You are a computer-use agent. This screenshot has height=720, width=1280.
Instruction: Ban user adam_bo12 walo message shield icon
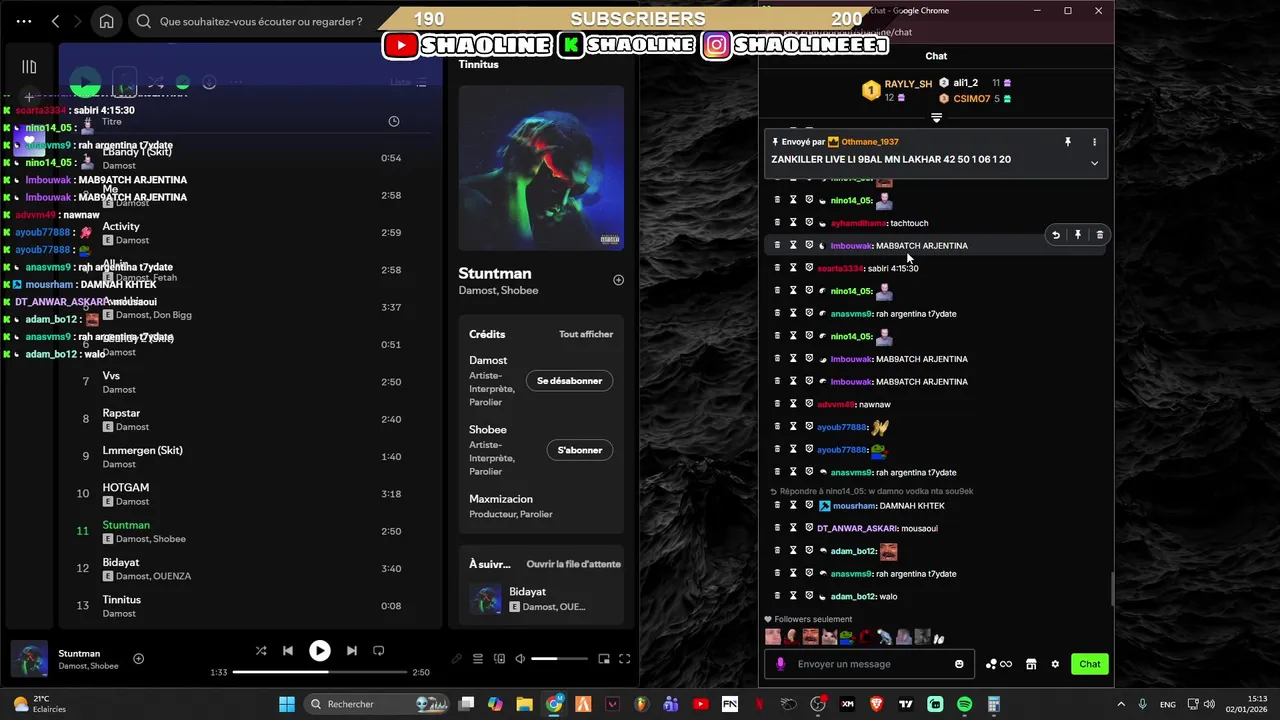pyautogui.click(x=809, y=596)
